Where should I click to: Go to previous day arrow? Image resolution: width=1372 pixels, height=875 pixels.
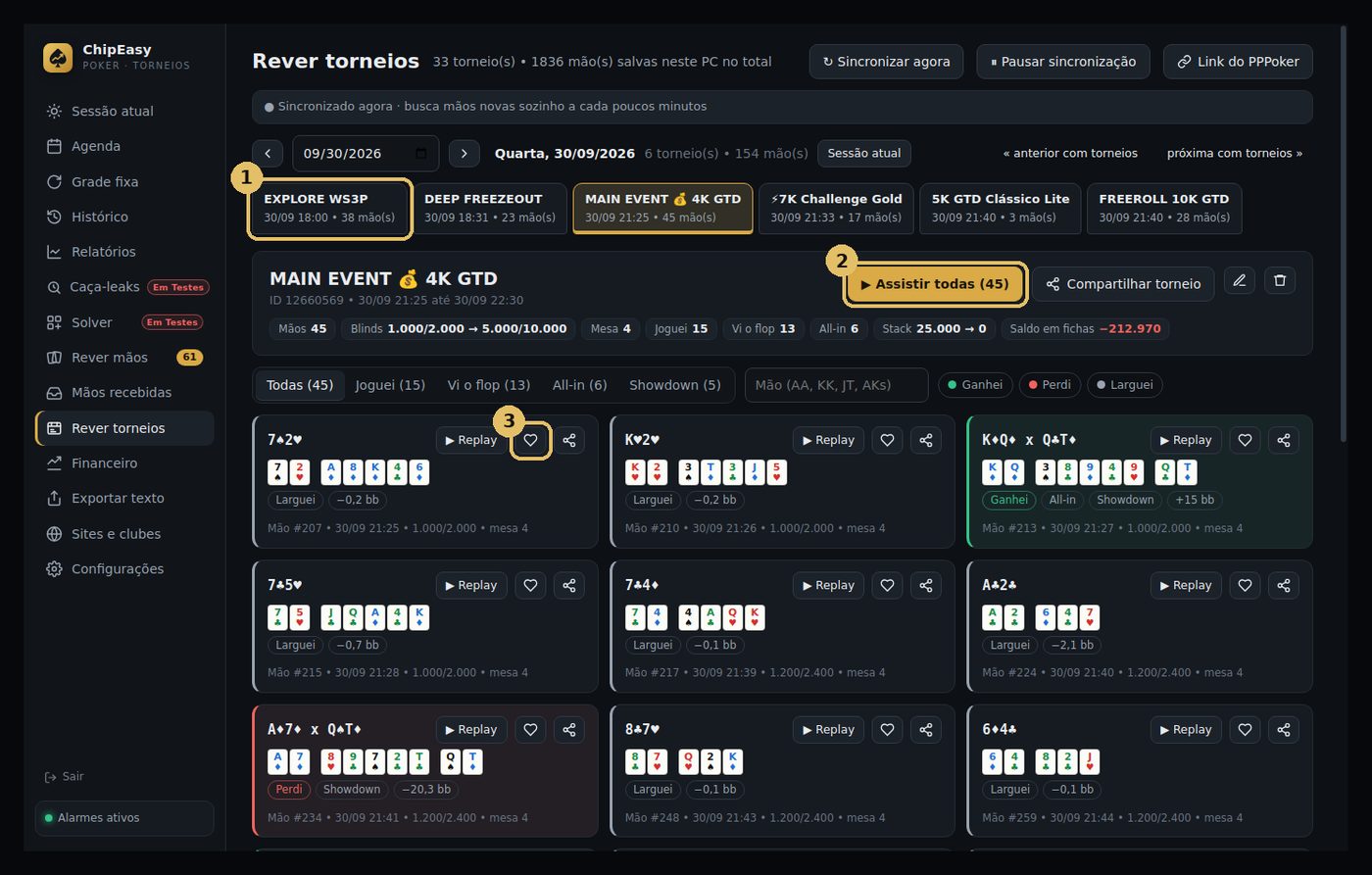[x=268, y=154]
